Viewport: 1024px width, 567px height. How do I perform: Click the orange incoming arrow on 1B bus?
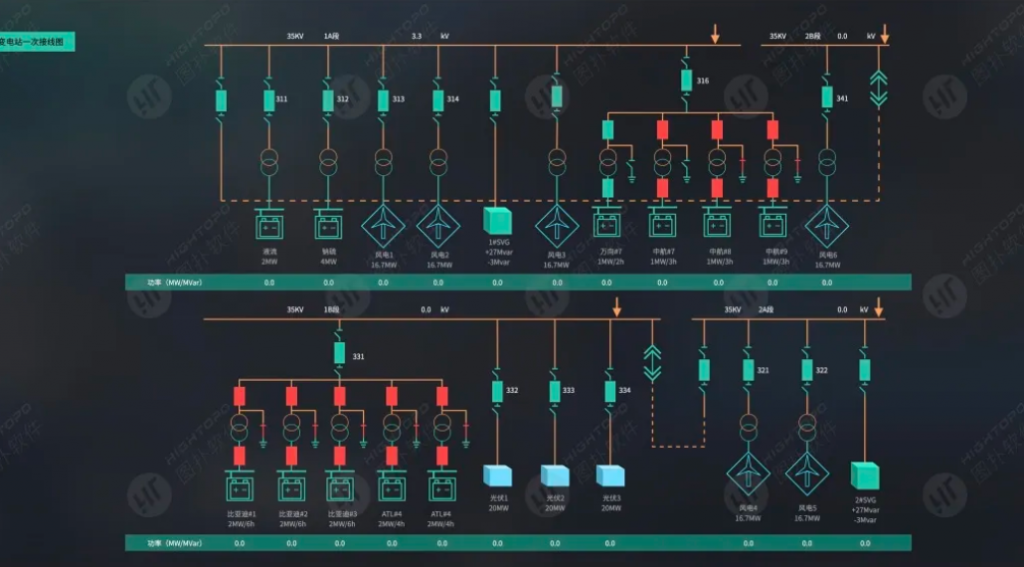(616, 307)
